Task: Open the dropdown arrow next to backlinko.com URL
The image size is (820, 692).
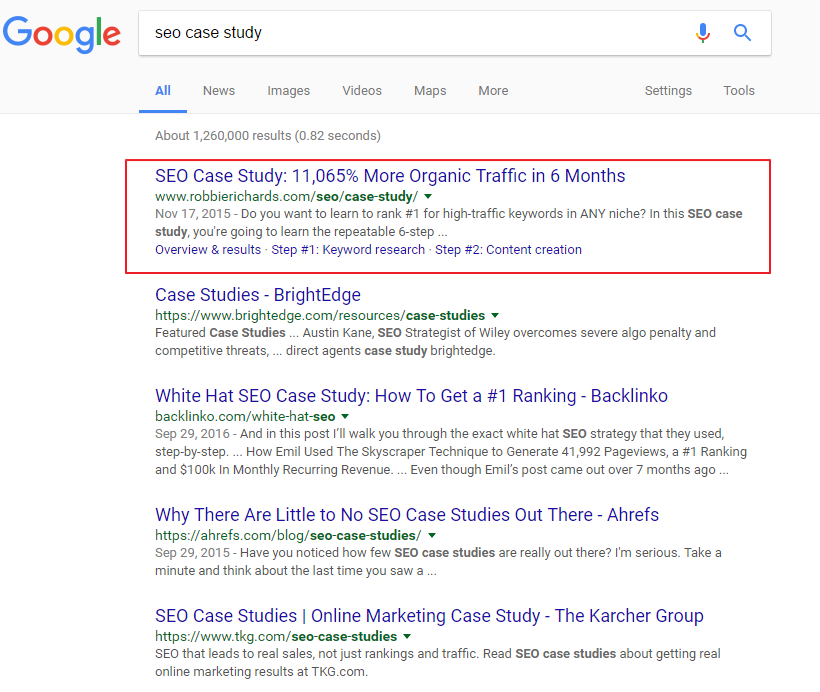Action: pyautogui.click(x=345, y=416)
